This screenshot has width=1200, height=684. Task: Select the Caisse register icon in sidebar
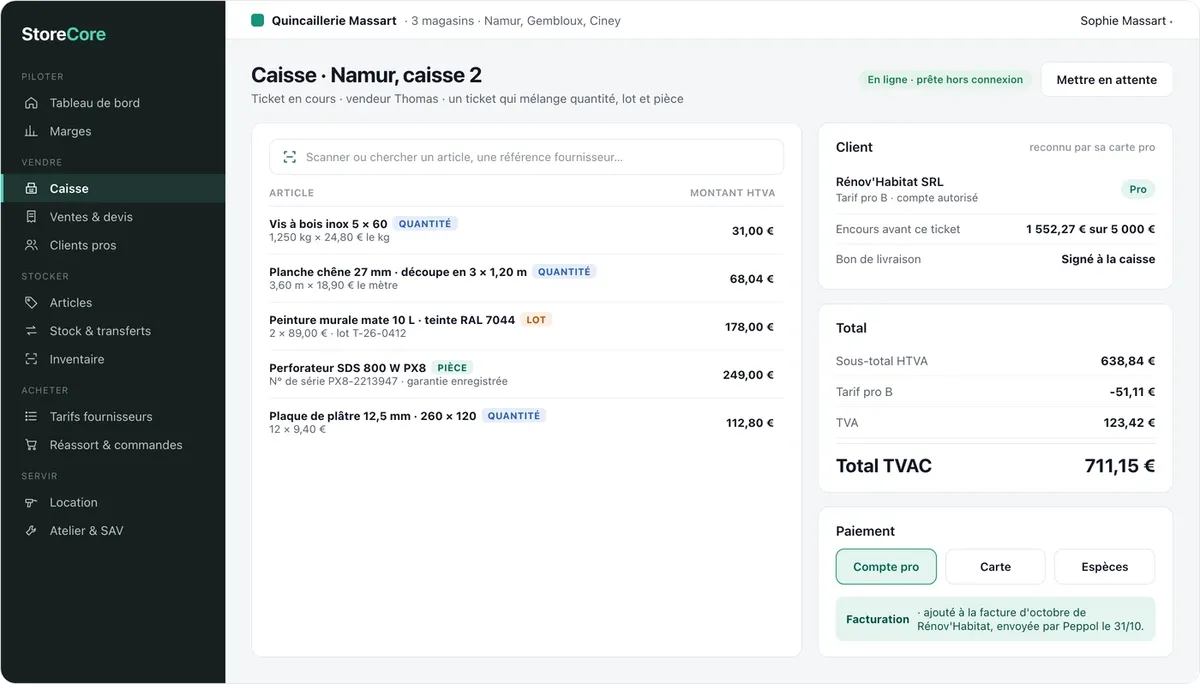pos(31,188)
